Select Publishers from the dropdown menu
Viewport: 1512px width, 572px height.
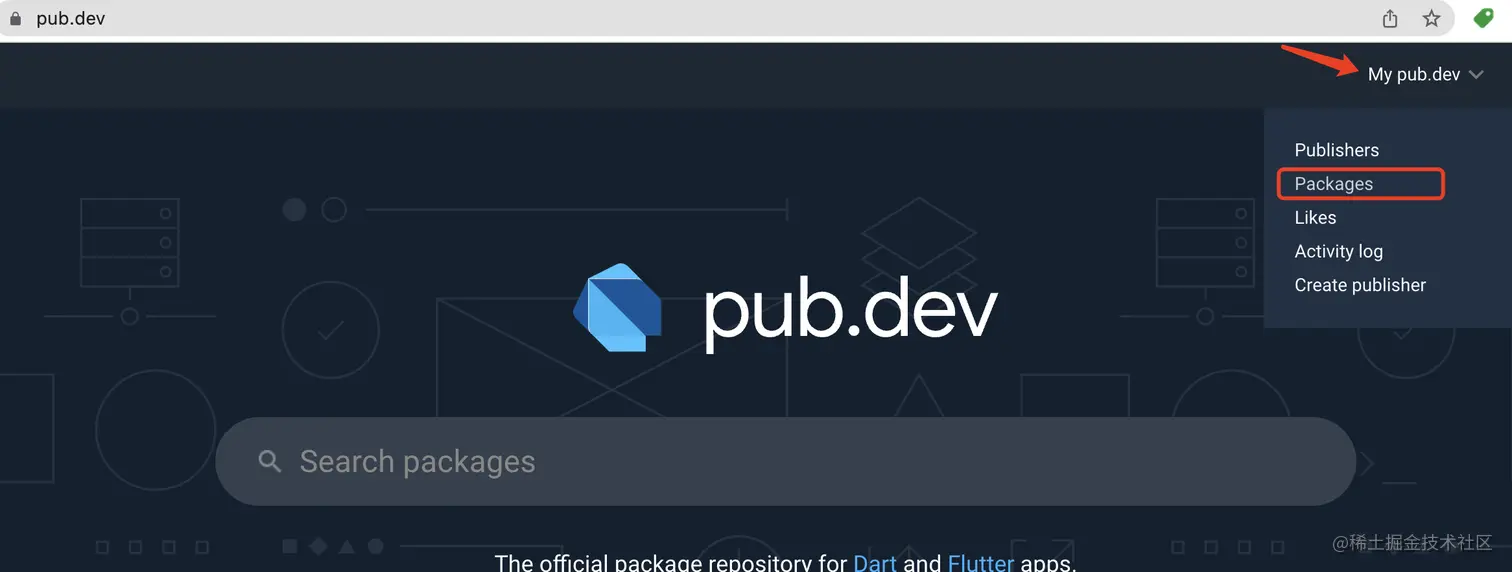coord(1336,150)
